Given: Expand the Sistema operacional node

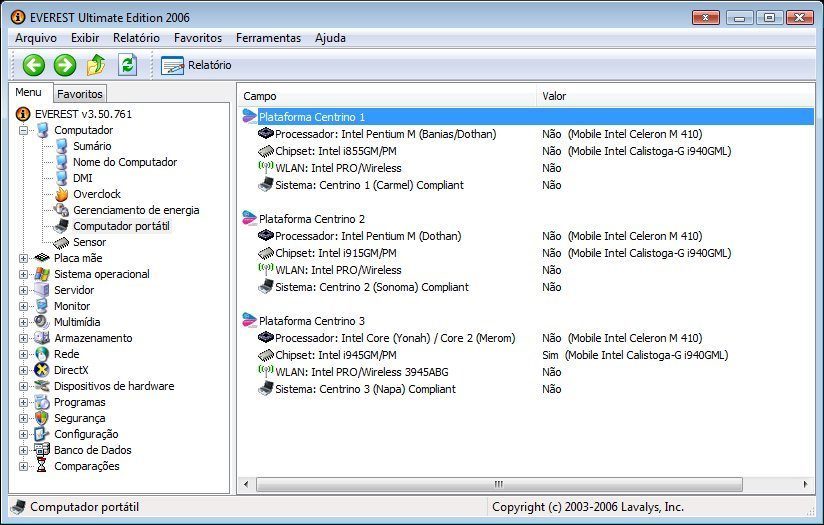Looking at the screenshot, I should [x=23, y=274].
